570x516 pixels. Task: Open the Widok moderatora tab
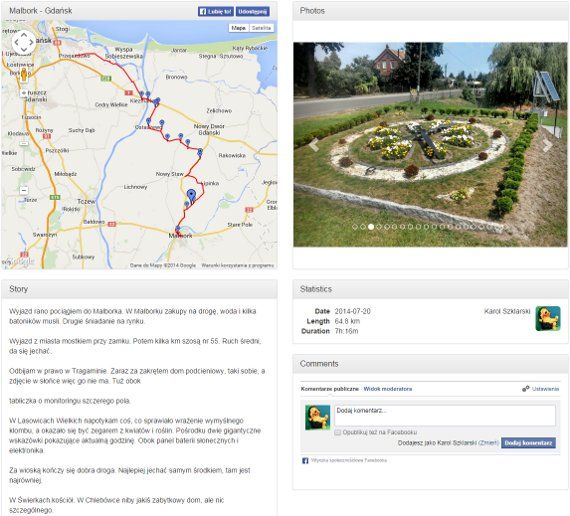tap(388, 389)
